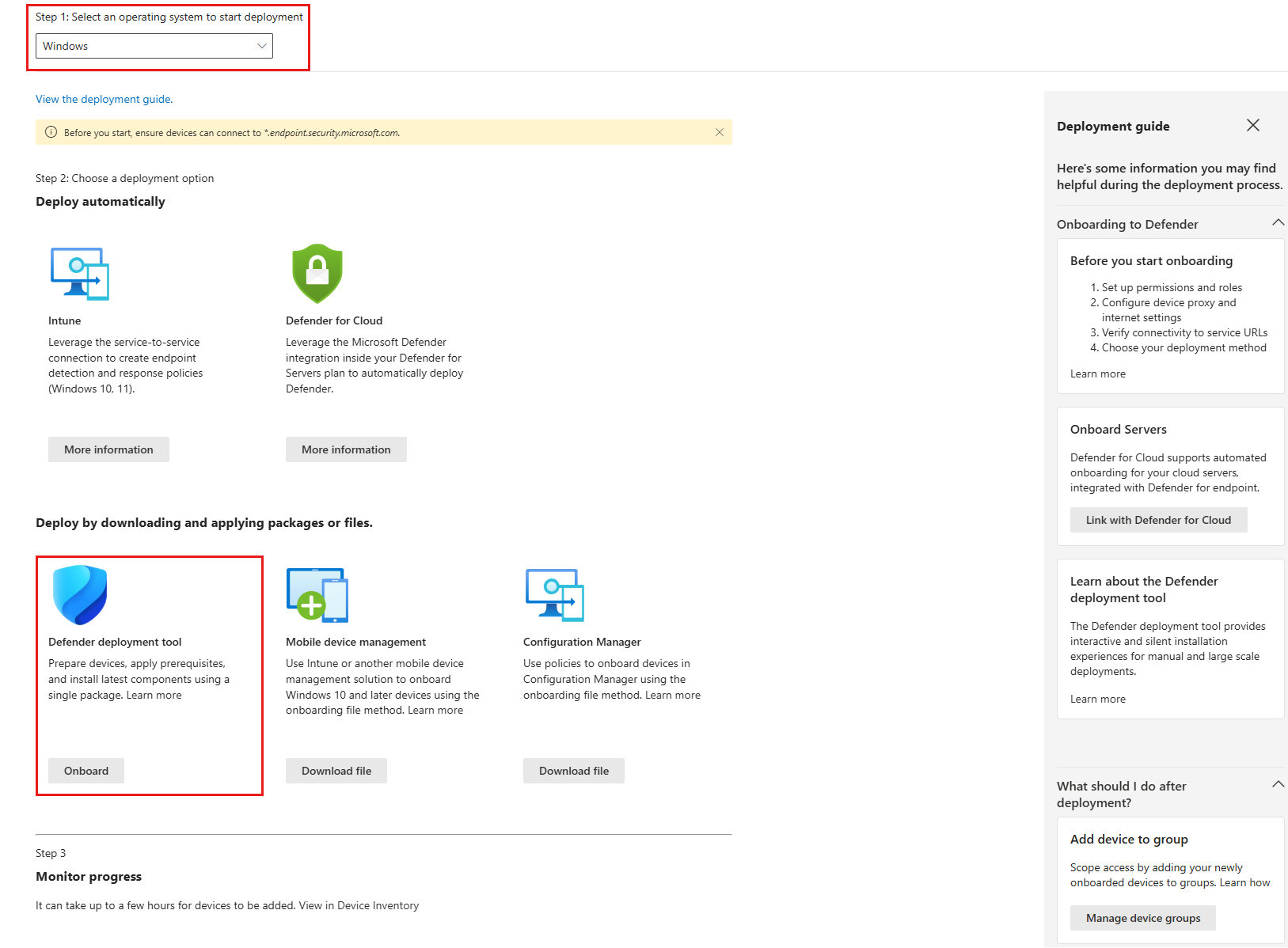This screenshot has height=948, width=1288.
Task: Collapse the Onboarding to Defender section
Action: coord(1278,223)
